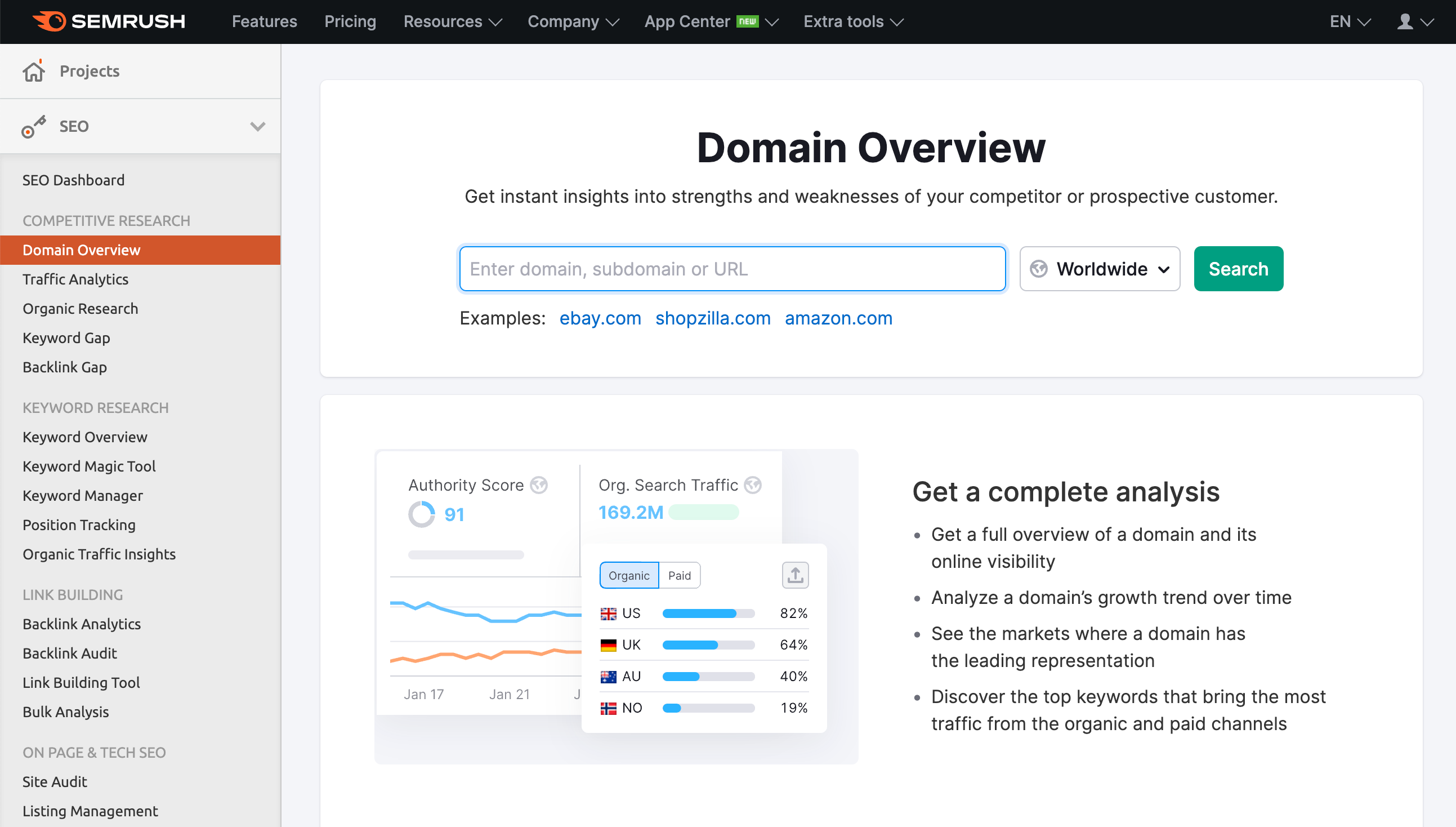Click the globe icon next to Authority Score
The height and width of the screenshot is (827, 1456).
(539, 485)
